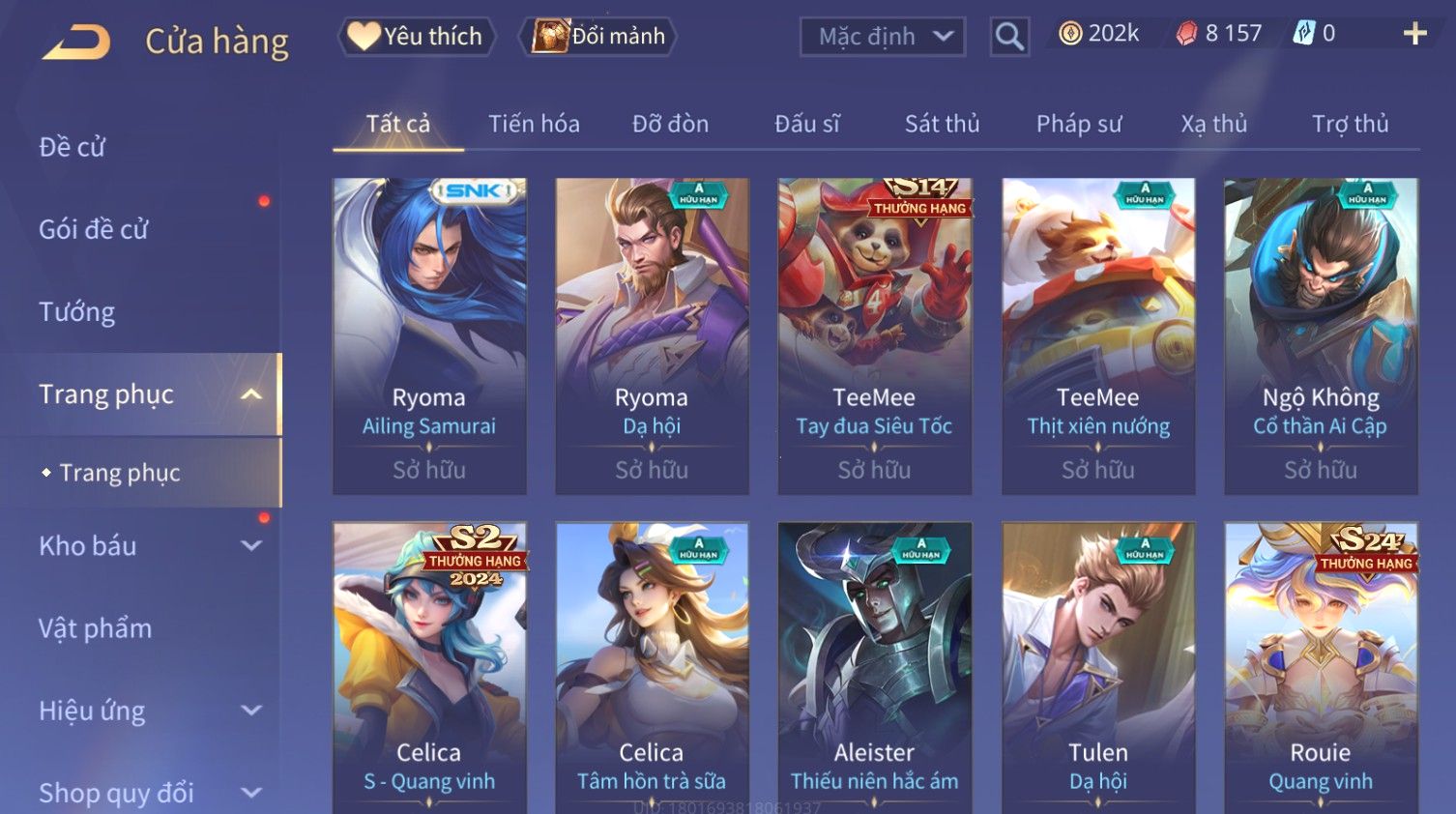Expand the Shop quy đổi section
This screenshot has width=1456, height=814.
251,793
